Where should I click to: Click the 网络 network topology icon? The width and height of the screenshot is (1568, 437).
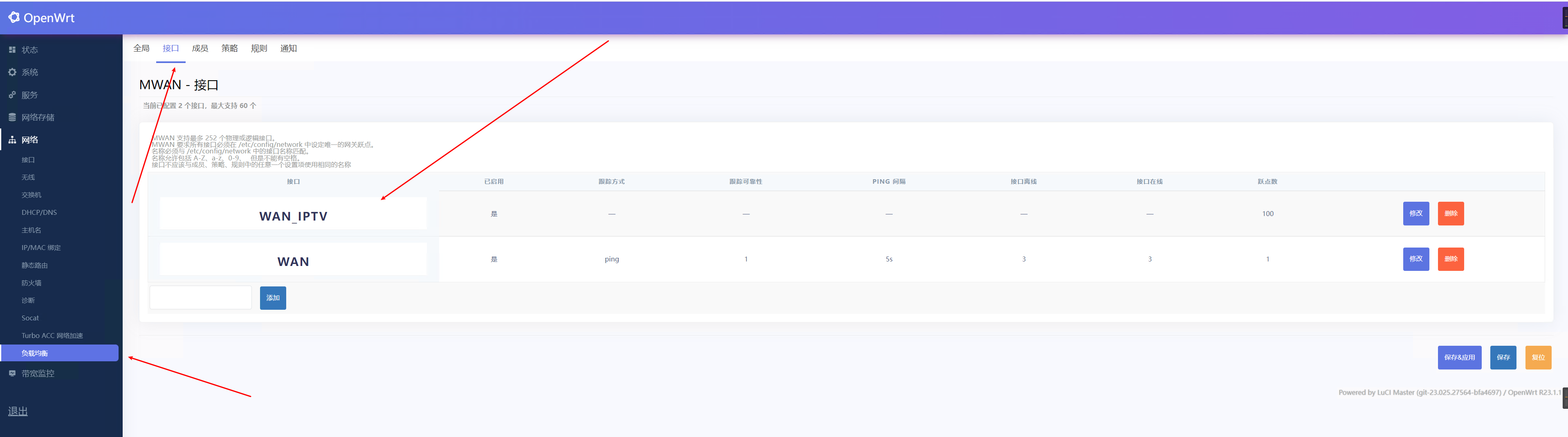pos(12,140)
